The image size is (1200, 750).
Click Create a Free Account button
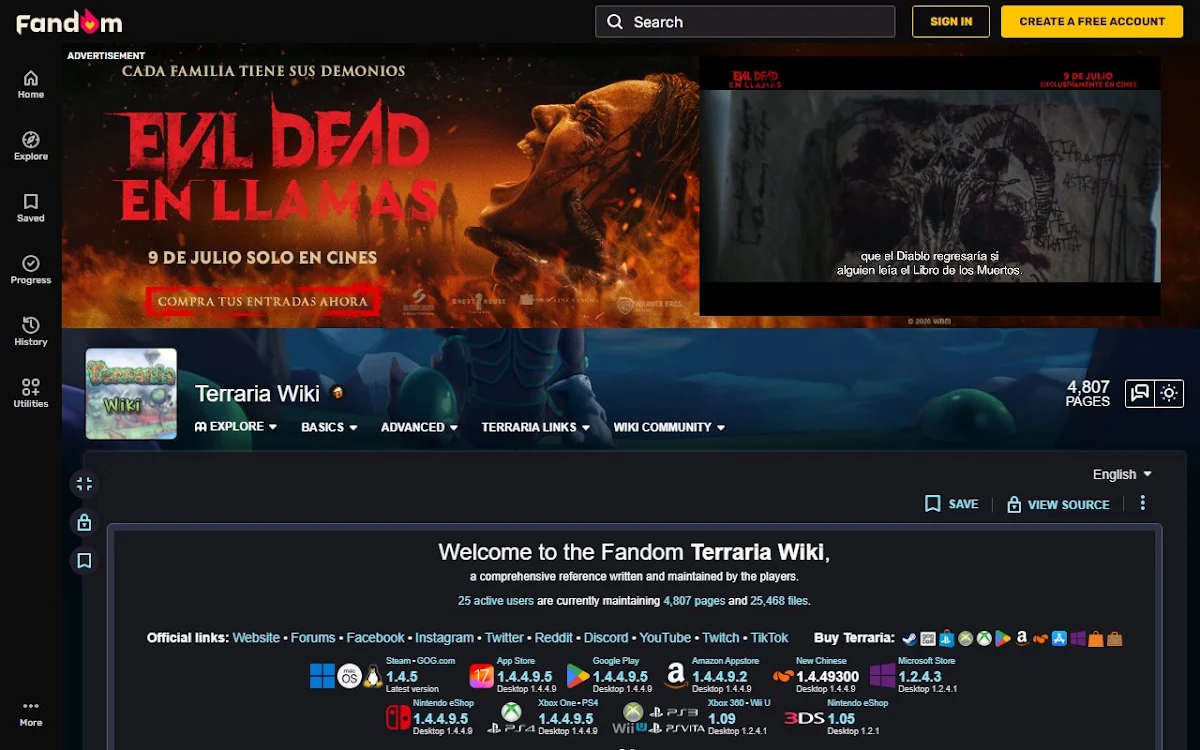point(1092,21)
